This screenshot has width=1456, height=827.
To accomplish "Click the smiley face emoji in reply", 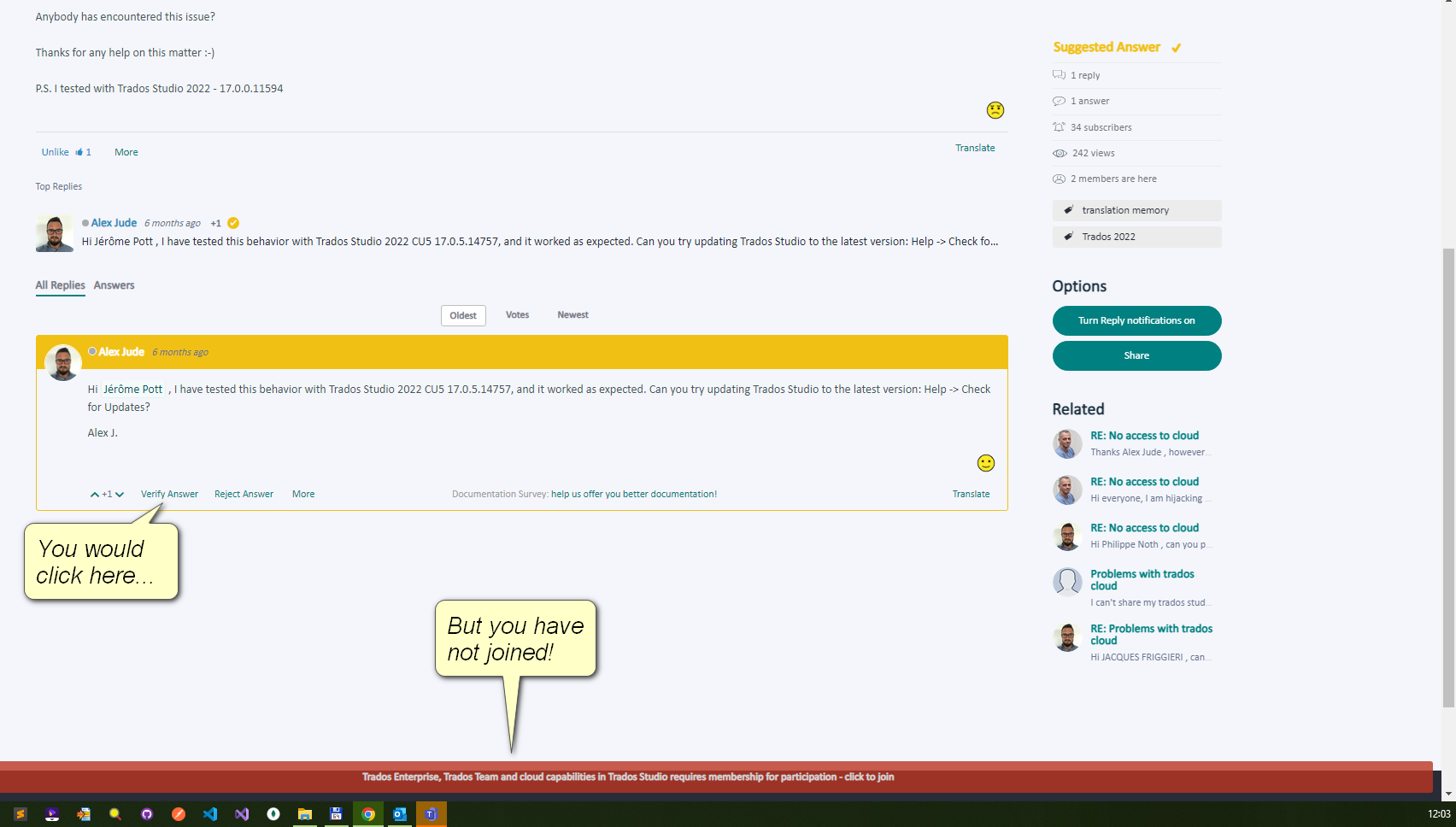I will [x=986, y=463].
